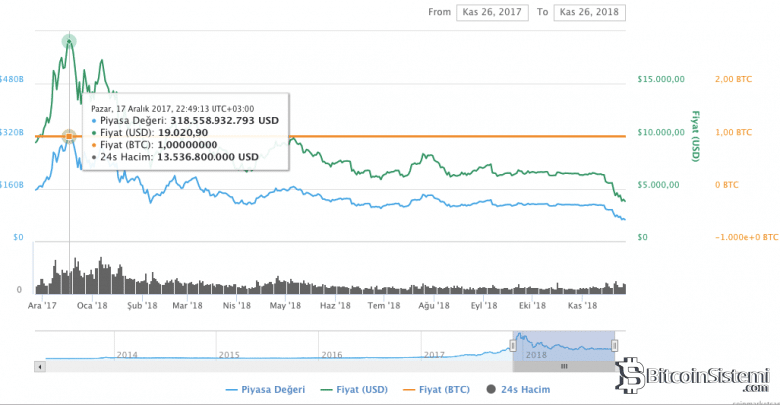Toggle the Piyasa Değeri series in legend
This screenshot has width=780, height=405.
pos(266,389)
